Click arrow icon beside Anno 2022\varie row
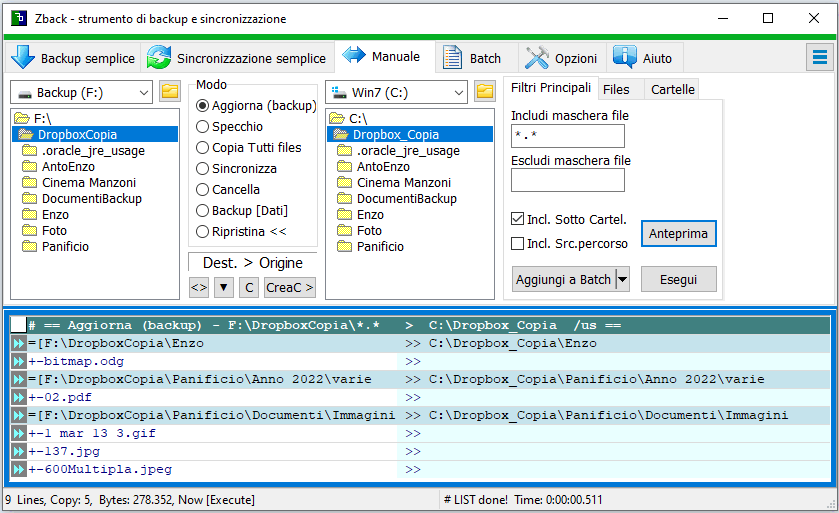The image size is (839, 513). tap(19, 379)
